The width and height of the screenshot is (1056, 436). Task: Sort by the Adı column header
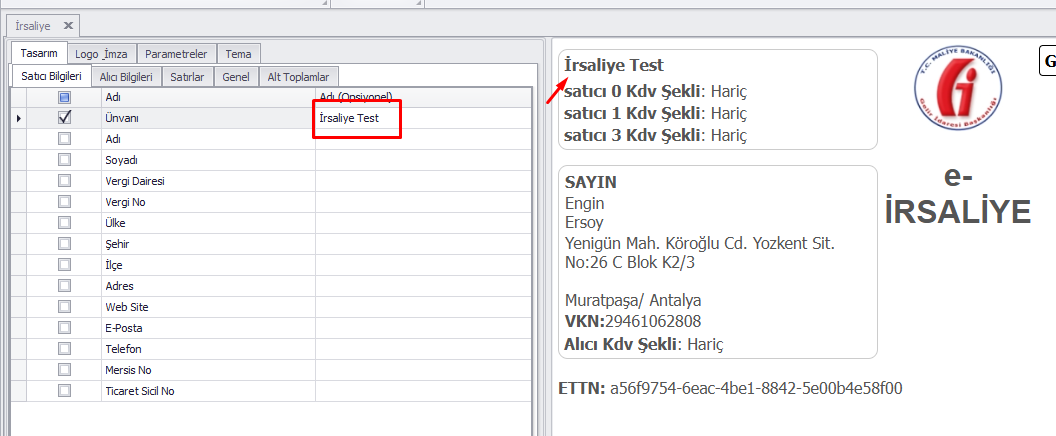200,97
